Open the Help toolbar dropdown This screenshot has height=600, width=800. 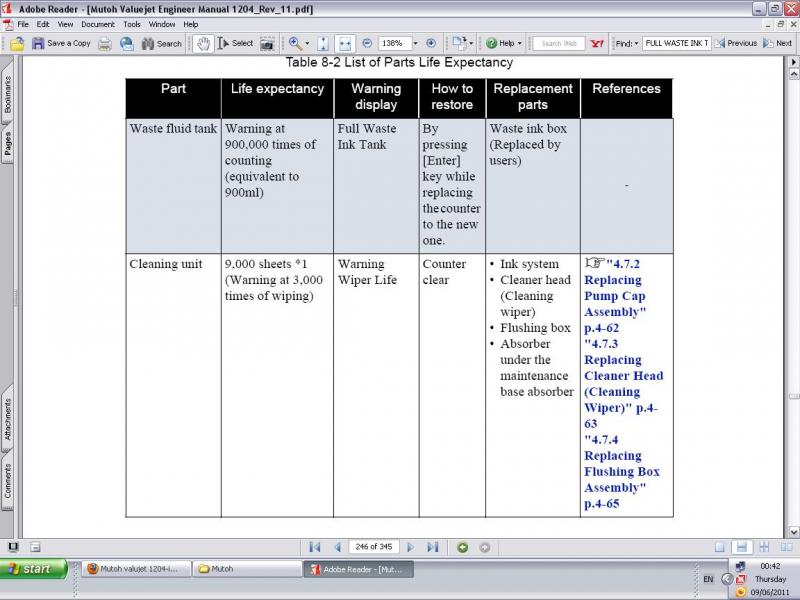[x=504, y=43]
